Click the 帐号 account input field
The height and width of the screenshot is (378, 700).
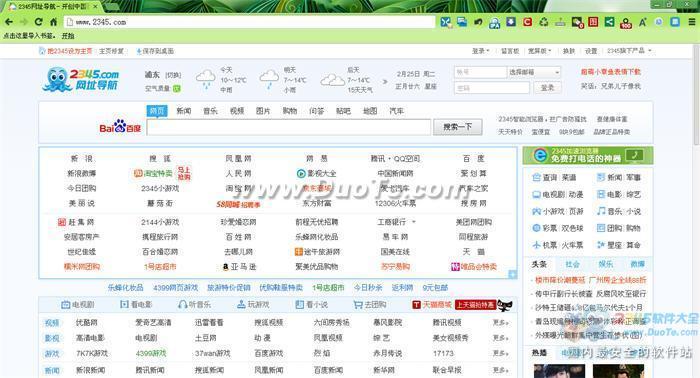click(x=480, y=72)
